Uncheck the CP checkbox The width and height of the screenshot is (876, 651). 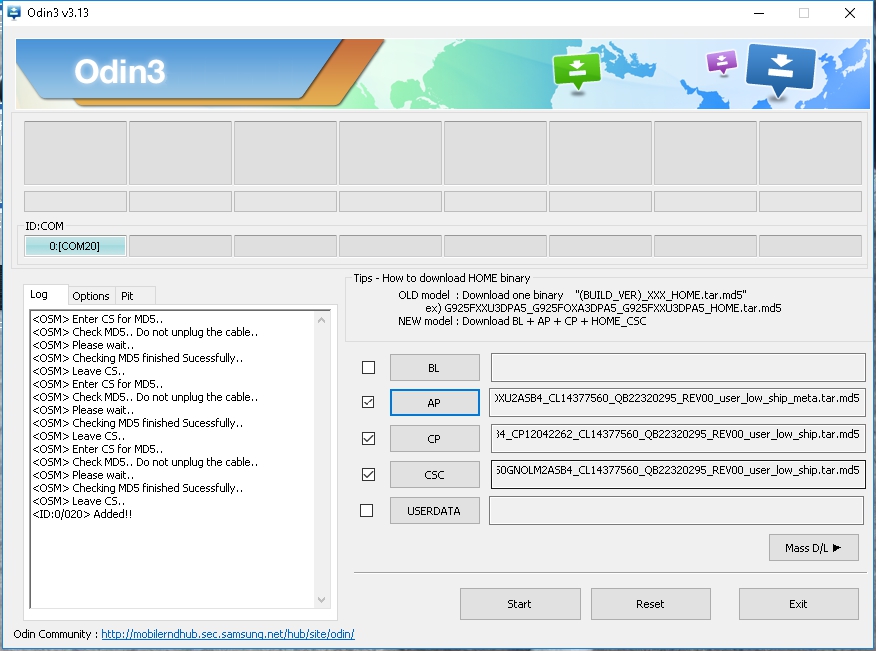pos(368,439)
